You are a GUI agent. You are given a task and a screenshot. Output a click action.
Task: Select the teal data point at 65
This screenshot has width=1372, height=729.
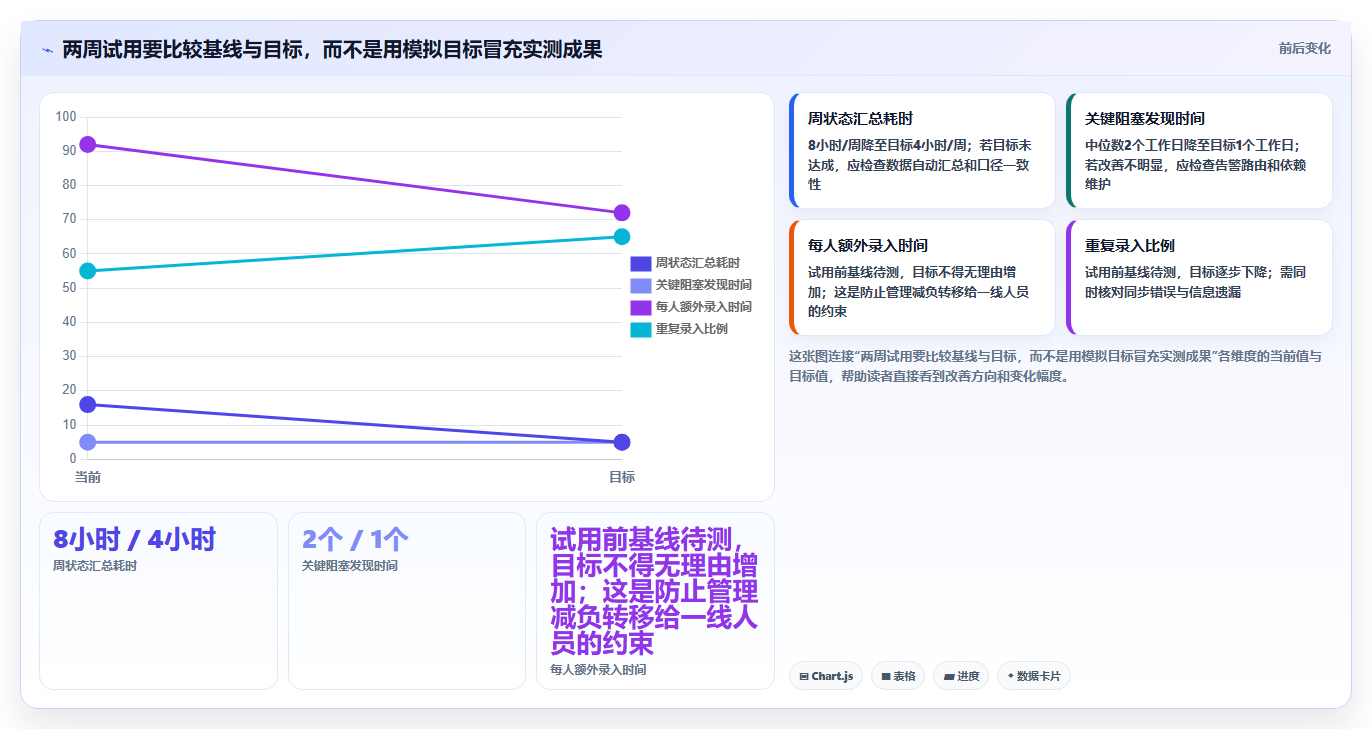point(622,237)
